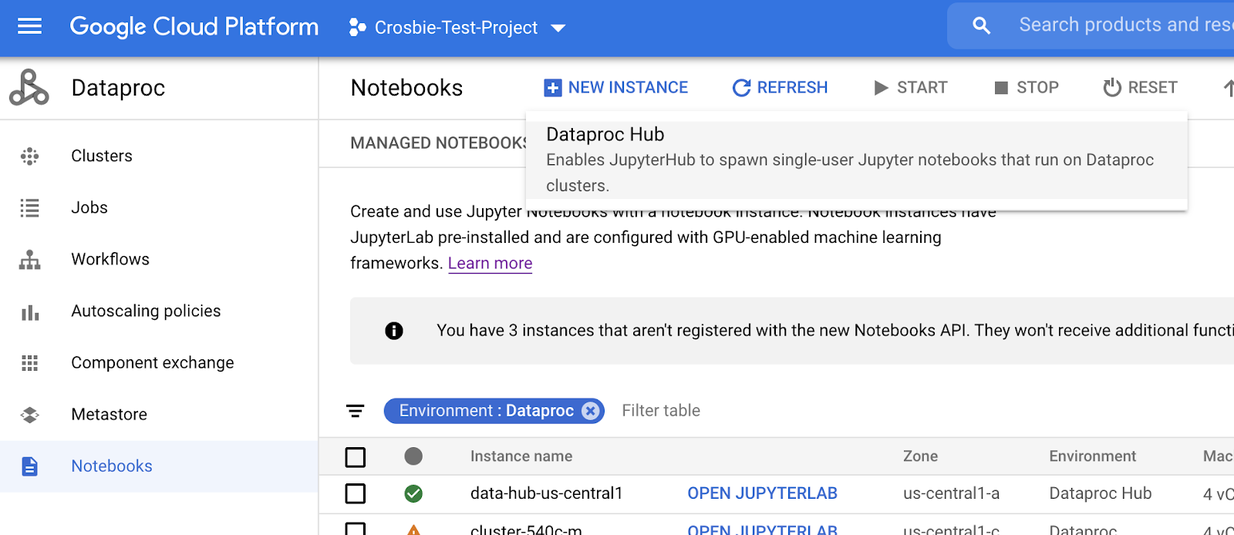
Task: Open the Crosbie-Test-Project project selector dropdown
Action: (x=457, y=28)
